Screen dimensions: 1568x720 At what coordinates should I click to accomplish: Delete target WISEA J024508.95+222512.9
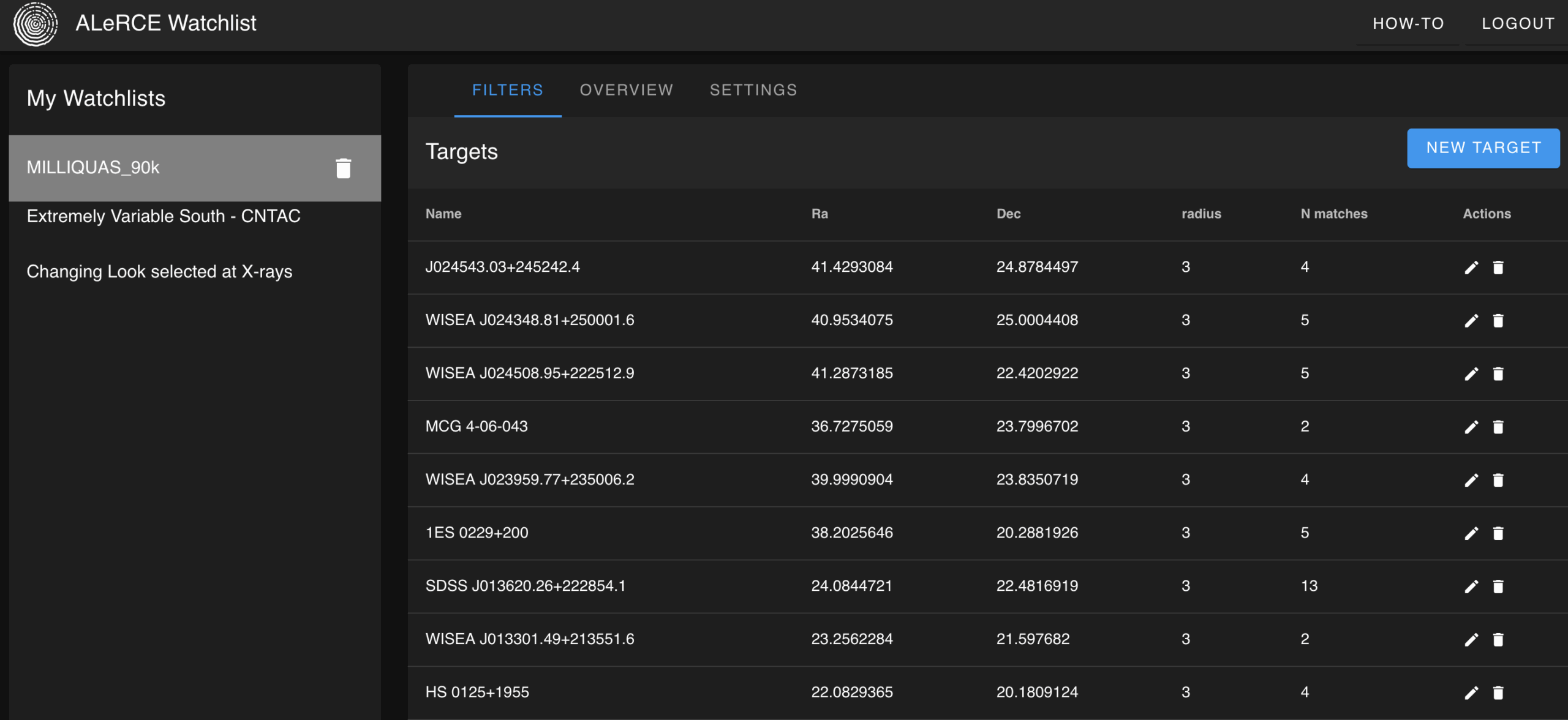pos(1498,374)
